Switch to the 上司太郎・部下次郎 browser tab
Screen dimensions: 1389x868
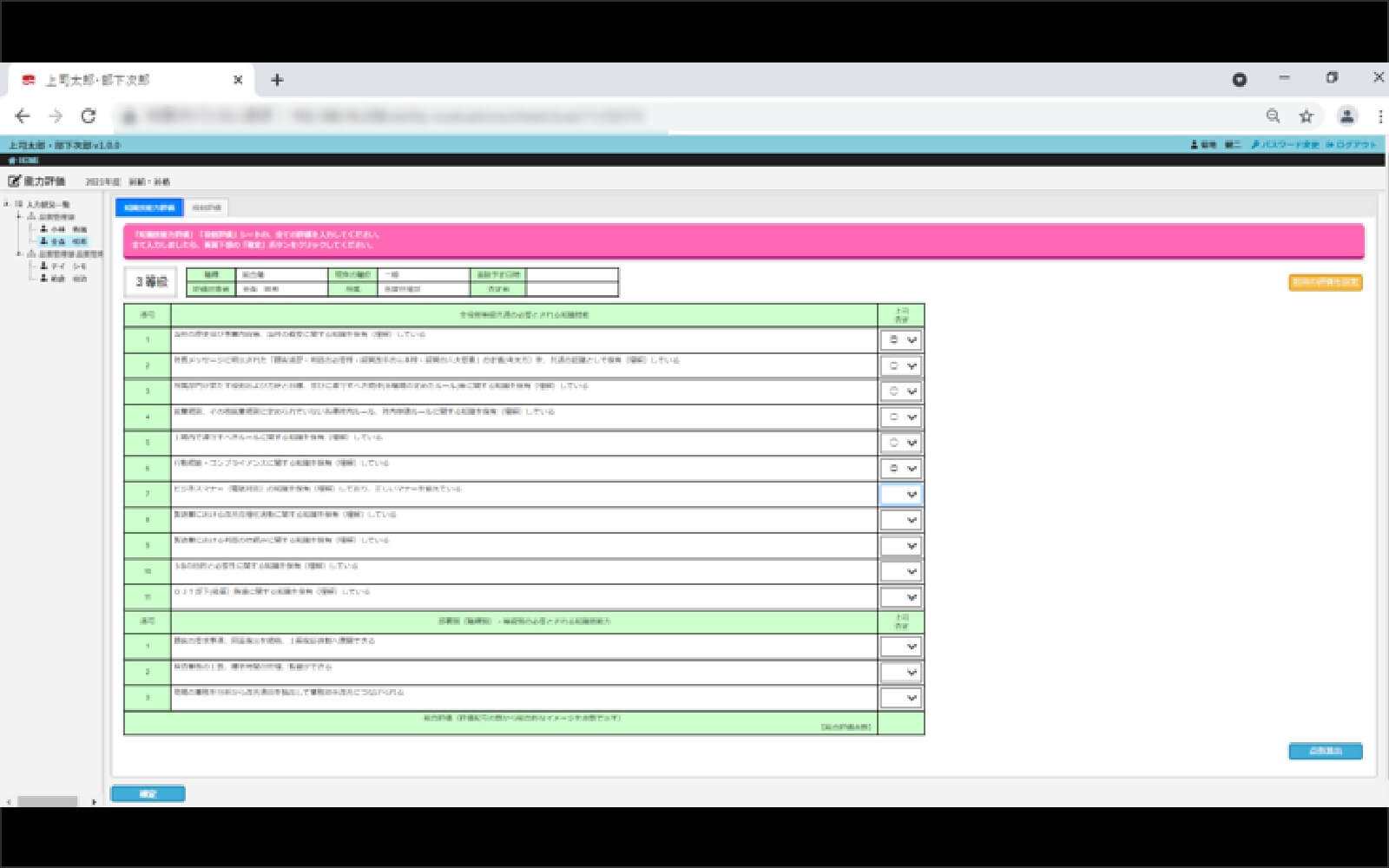pyautogui.click(x=130, y=80)
